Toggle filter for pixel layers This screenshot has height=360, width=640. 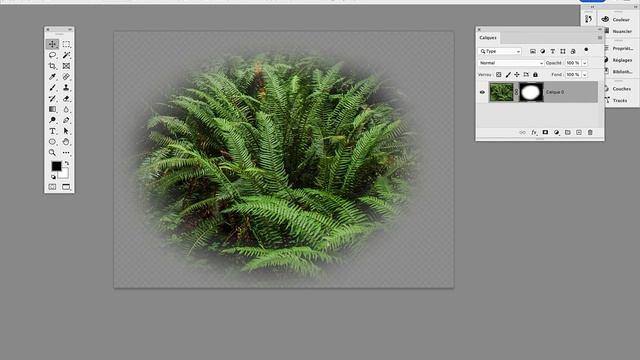[533, 51]
